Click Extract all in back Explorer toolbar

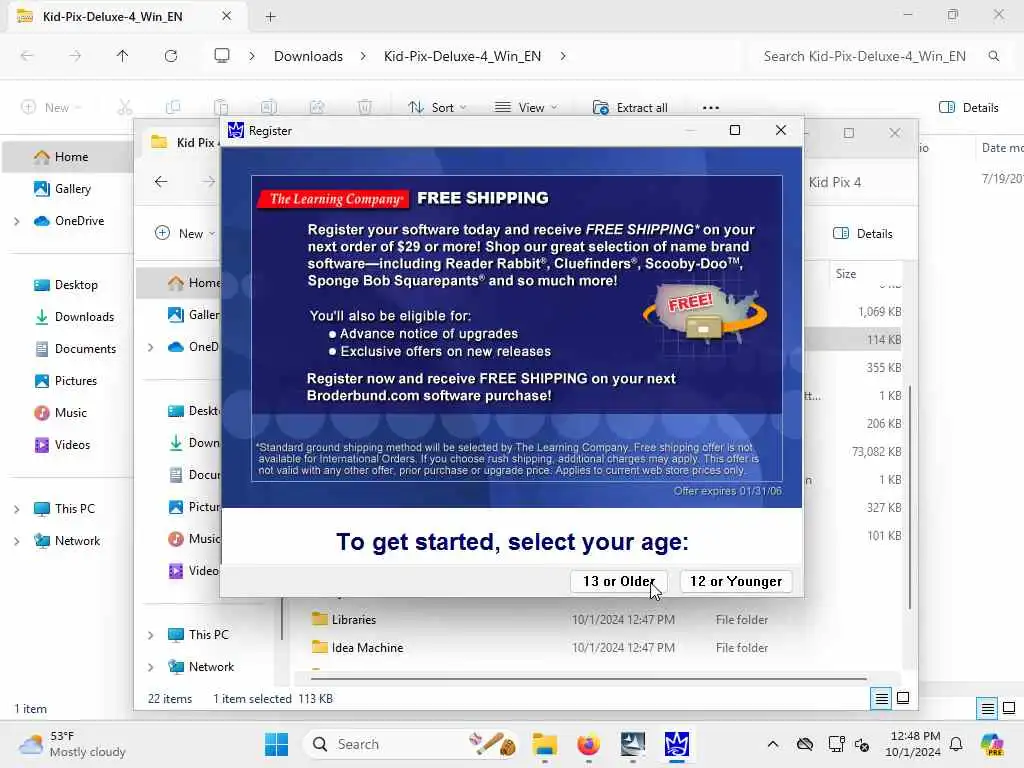pyautogui.click(x=630, y=108)
